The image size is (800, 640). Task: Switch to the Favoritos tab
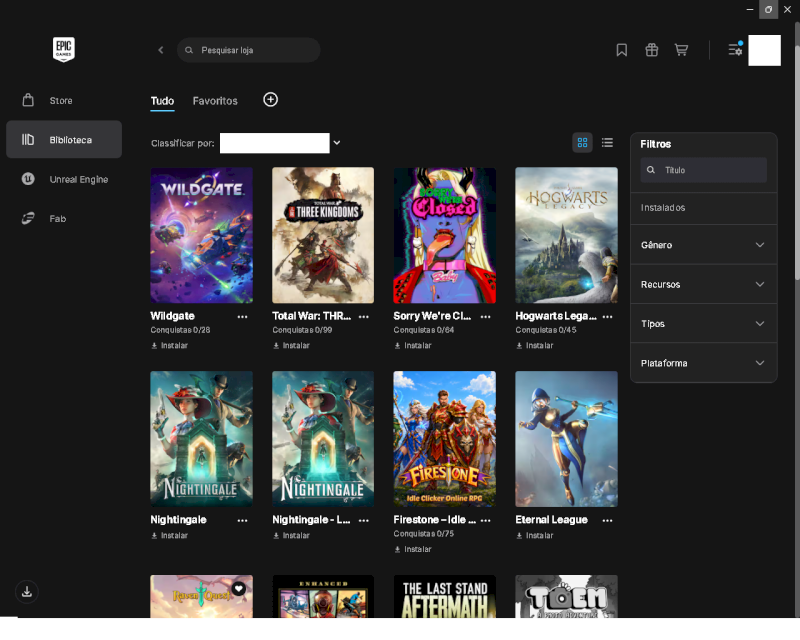point(215,101)
